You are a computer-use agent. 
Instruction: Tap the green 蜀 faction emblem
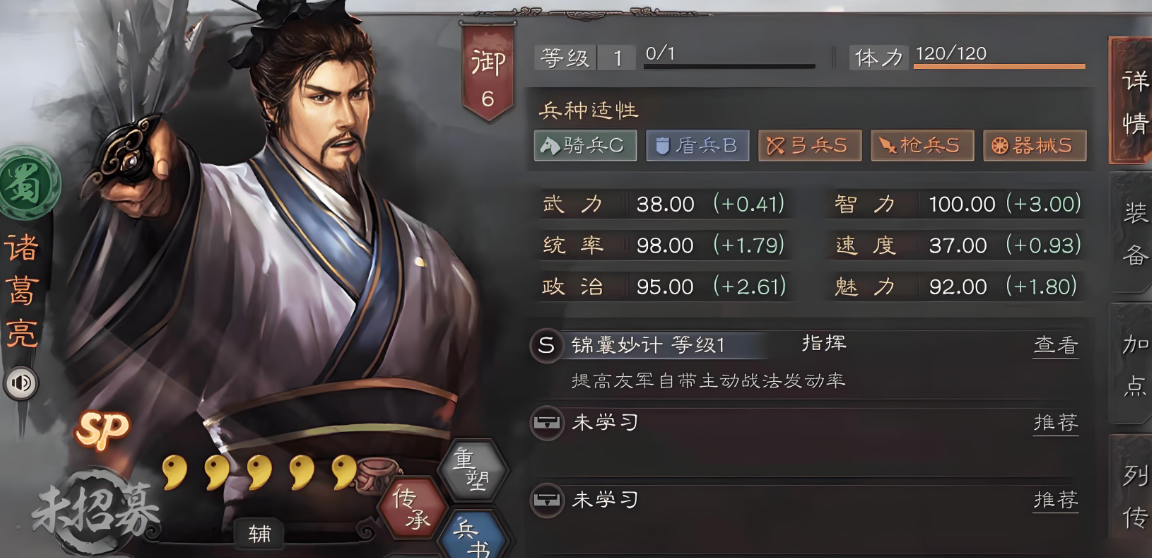coord(28,182)
